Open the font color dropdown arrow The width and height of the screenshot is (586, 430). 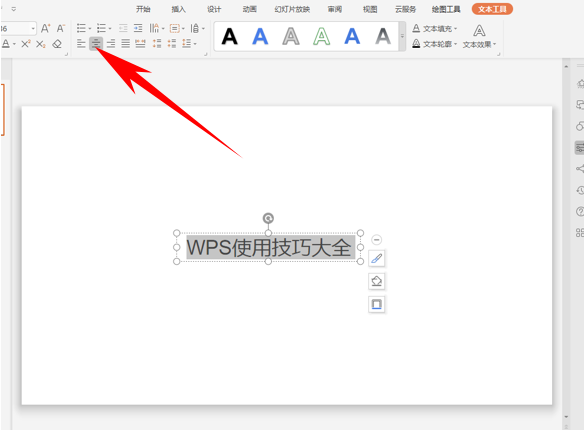click(14, 44)
